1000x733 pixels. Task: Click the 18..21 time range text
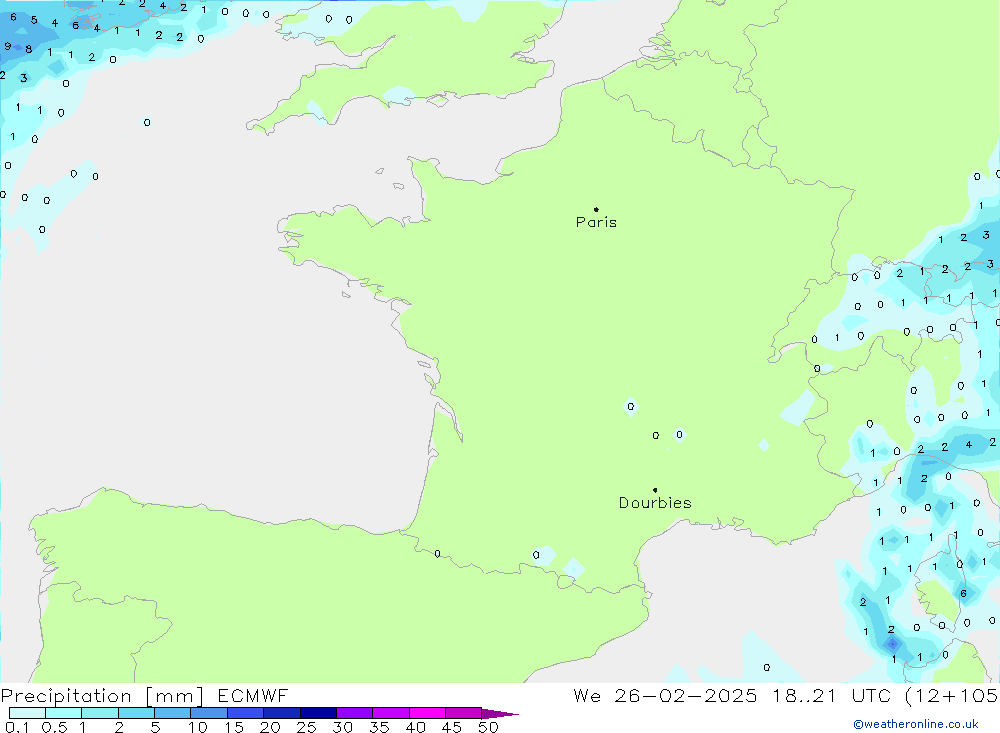[804, 695]
